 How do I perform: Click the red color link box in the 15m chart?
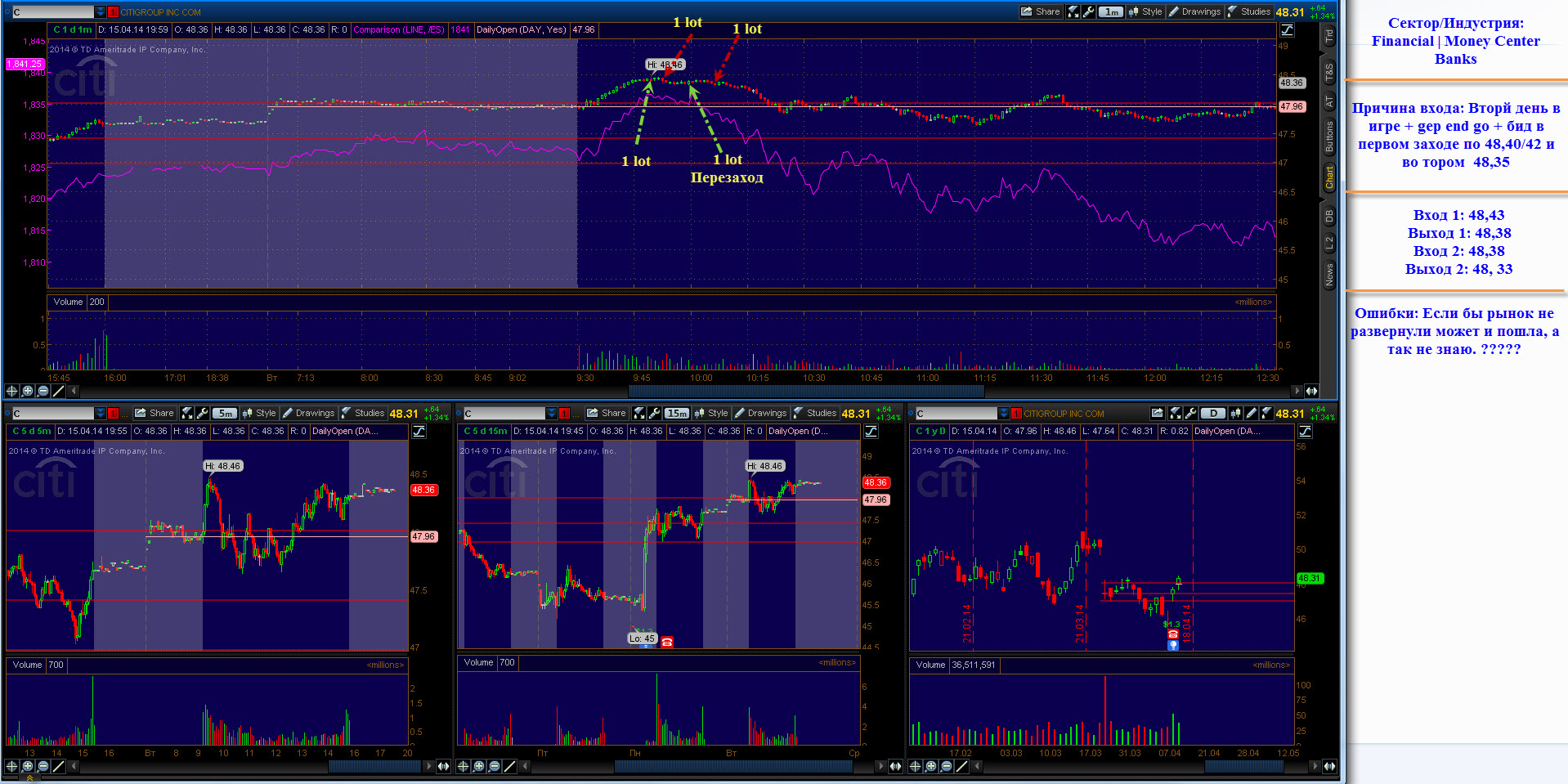pos(564,413)
